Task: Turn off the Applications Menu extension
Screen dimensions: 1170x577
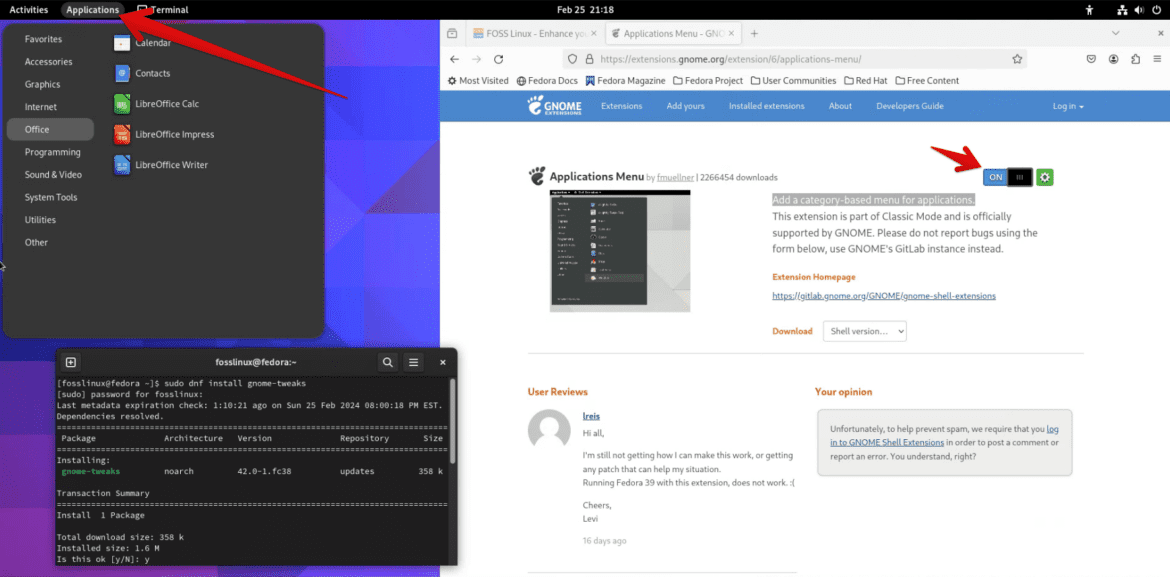Action: coord(995,176)
